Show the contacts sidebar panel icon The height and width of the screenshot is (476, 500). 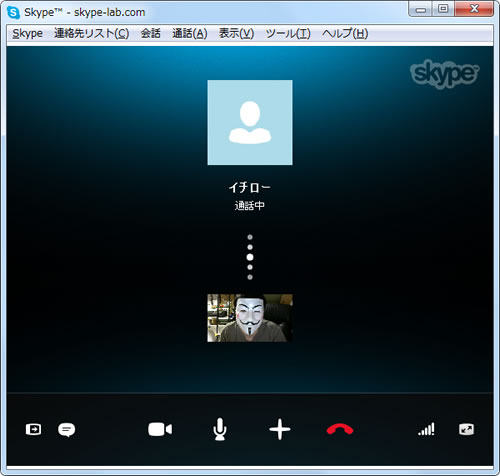(34, 429)
